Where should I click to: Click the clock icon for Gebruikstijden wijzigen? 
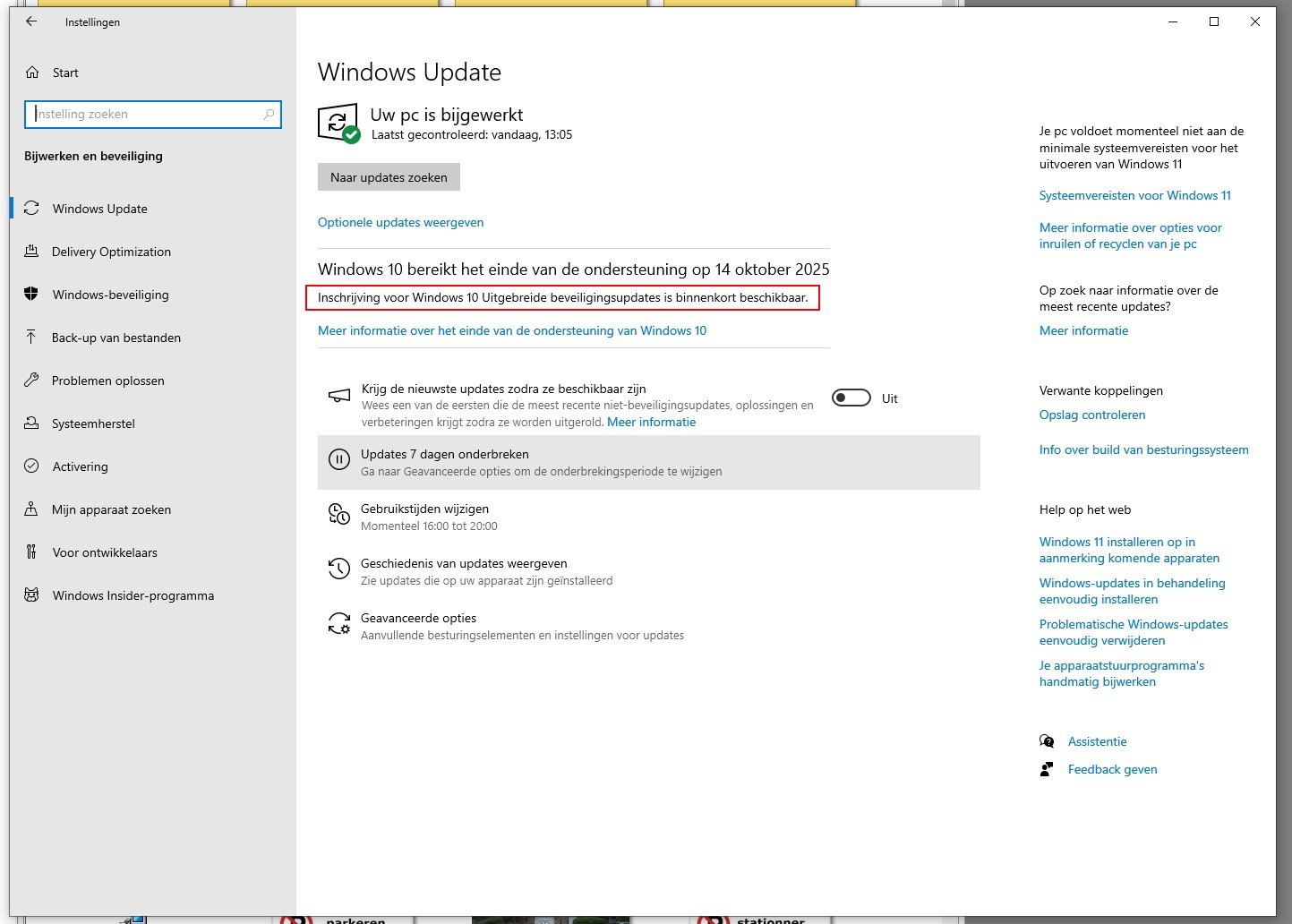pos(339,514)
